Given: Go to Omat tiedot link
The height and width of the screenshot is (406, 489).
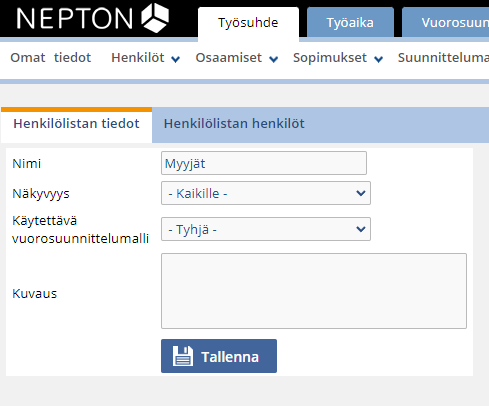Looking at the screenshot, I should [x=51, y=58].
